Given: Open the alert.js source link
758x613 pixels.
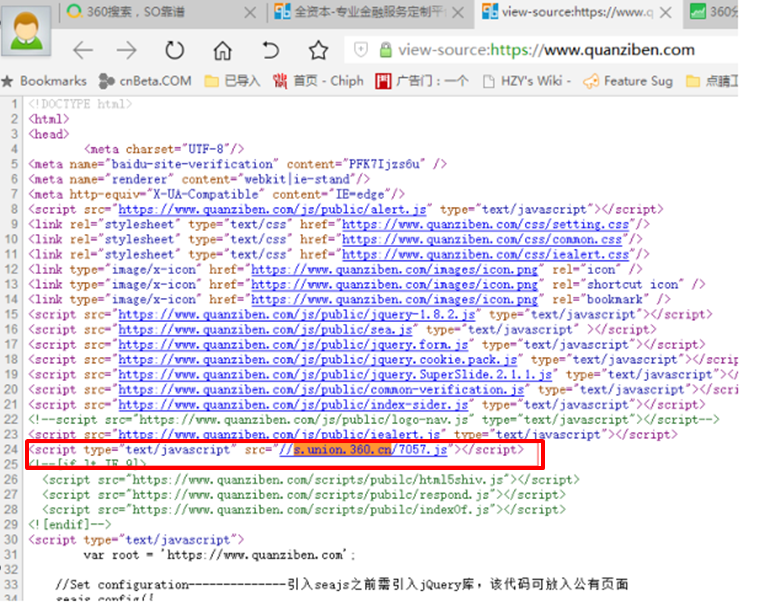Looking at the screenshot, I should pos(273,210).
